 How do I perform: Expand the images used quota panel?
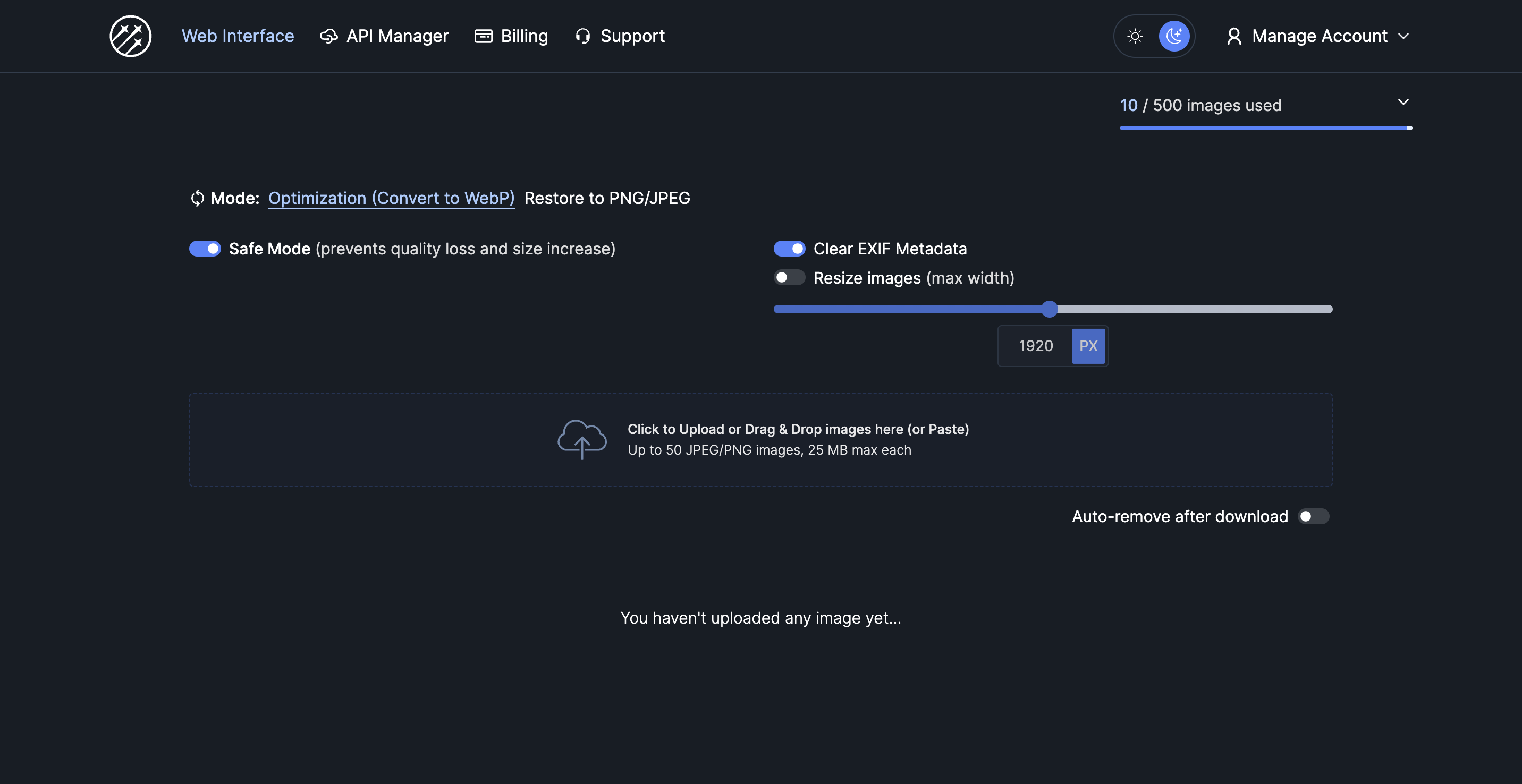point(1403,102)
